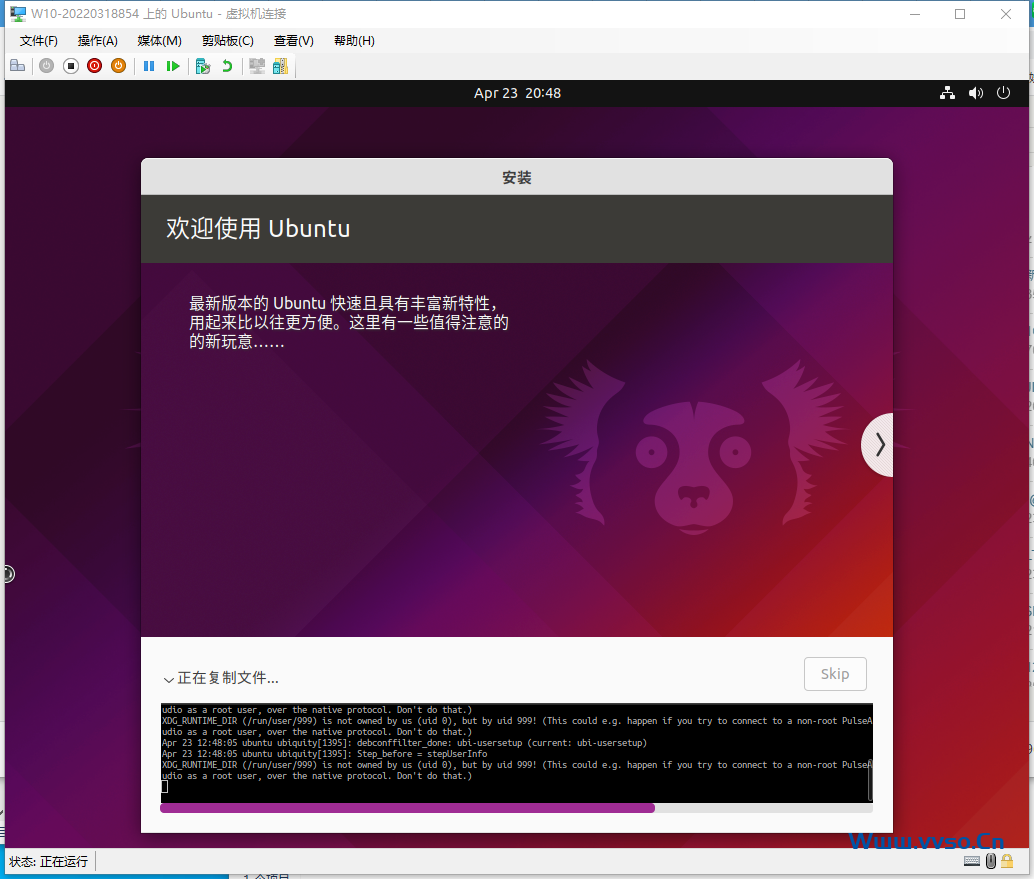
Task: Toggle Enhanced Session mode in the toolbar
Action: tap(257, 65)
